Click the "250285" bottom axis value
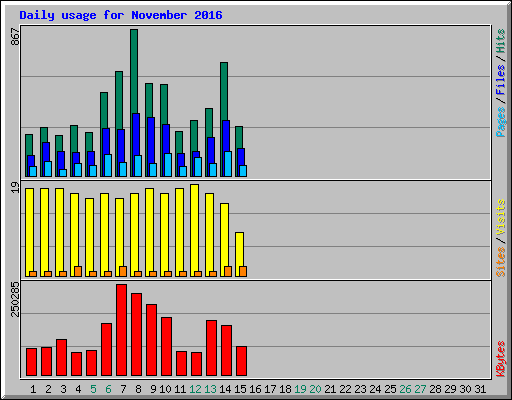Viewport: 512px width, 400px height. (x=15, y=299)
